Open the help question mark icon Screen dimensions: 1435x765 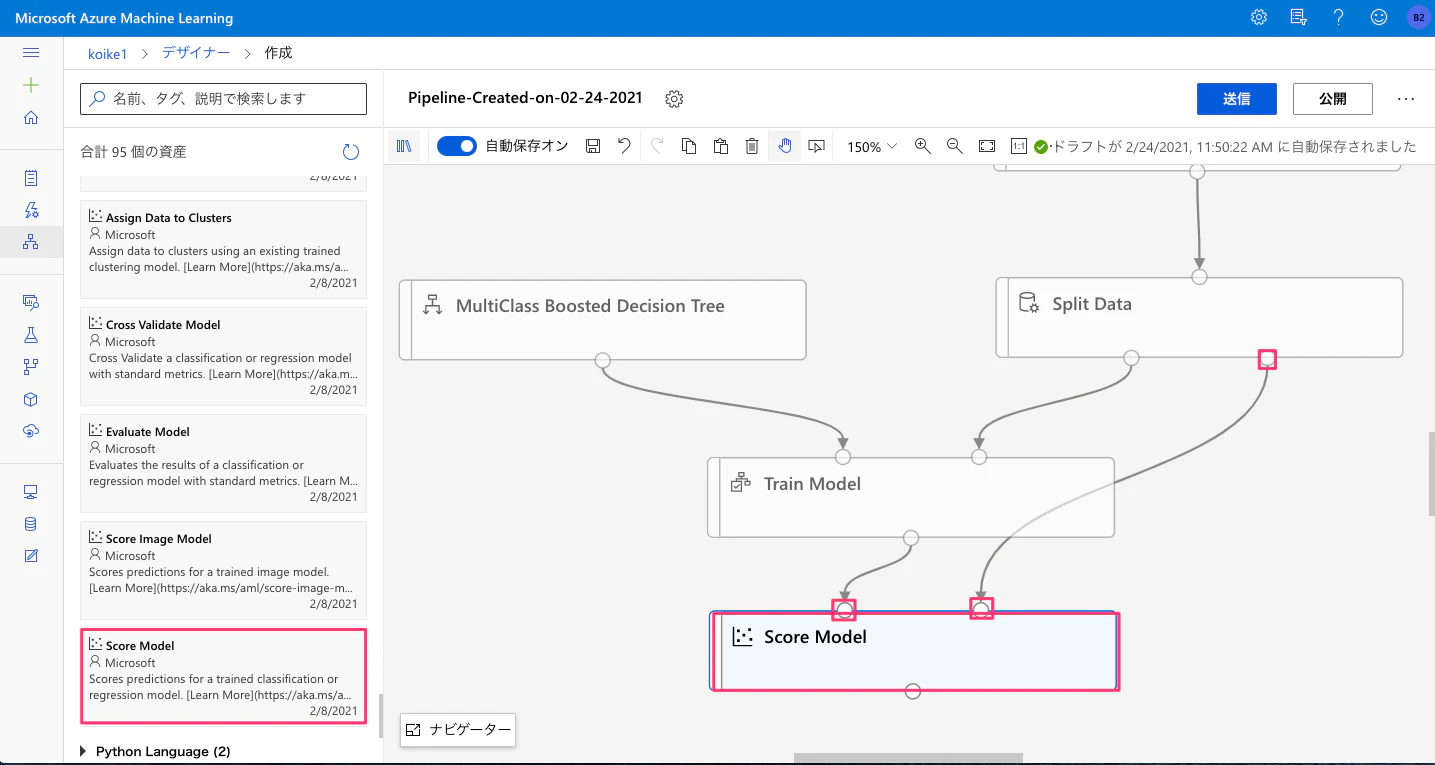pos(1339,18)
